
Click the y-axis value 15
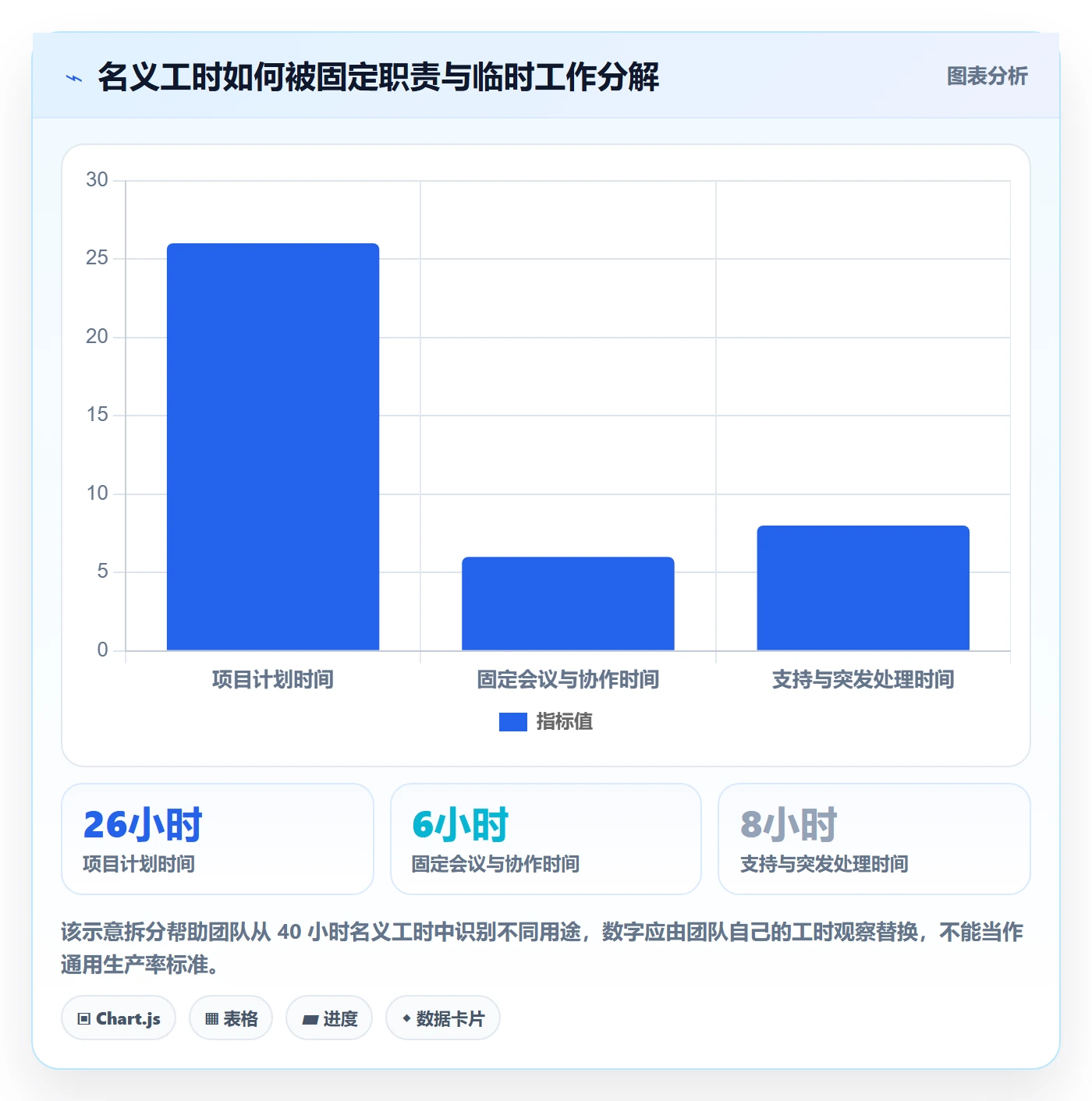tap(97, 415)
